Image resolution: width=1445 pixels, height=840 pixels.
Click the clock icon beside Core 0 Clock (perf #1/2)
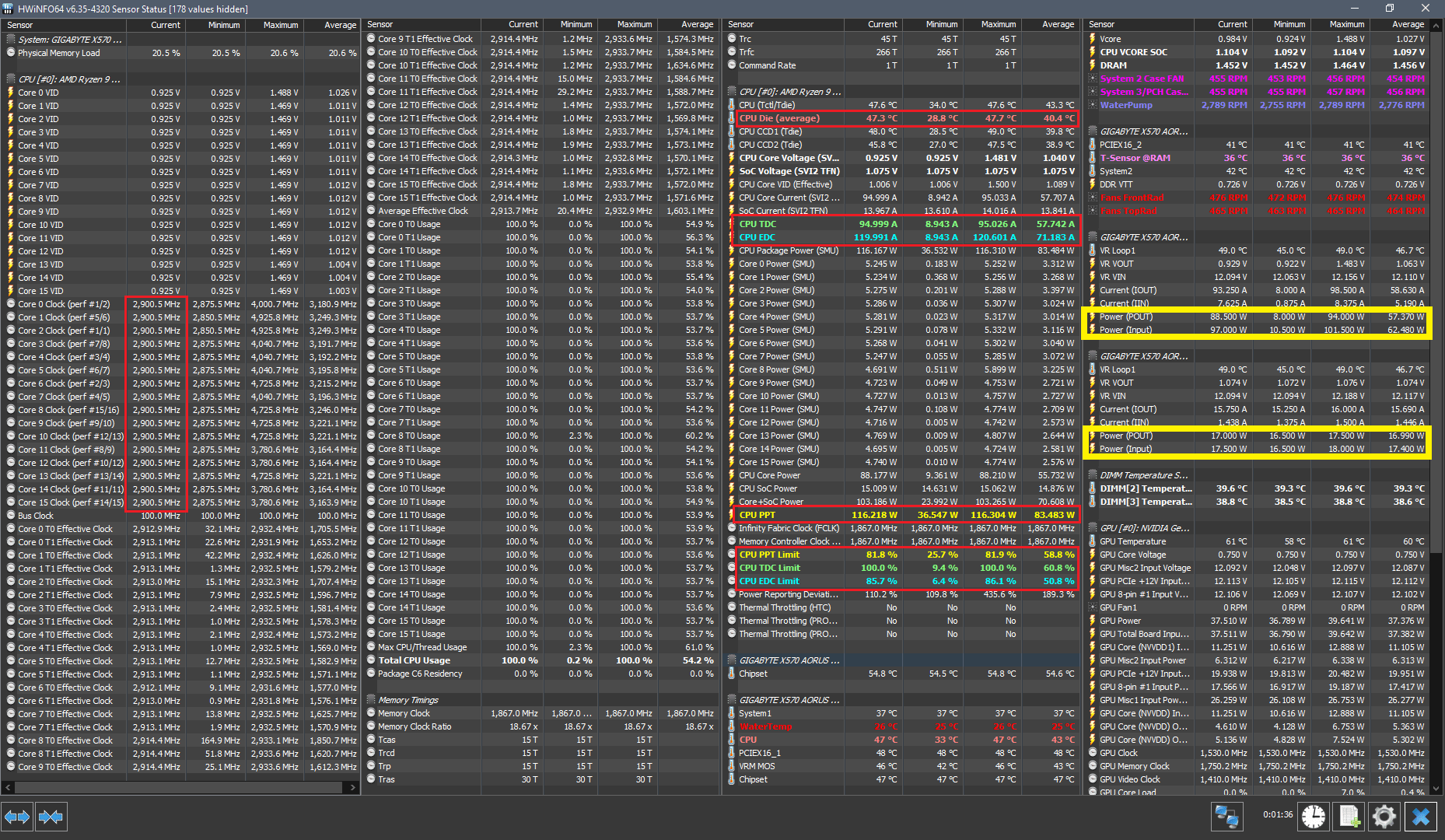(x=11, y=304)
